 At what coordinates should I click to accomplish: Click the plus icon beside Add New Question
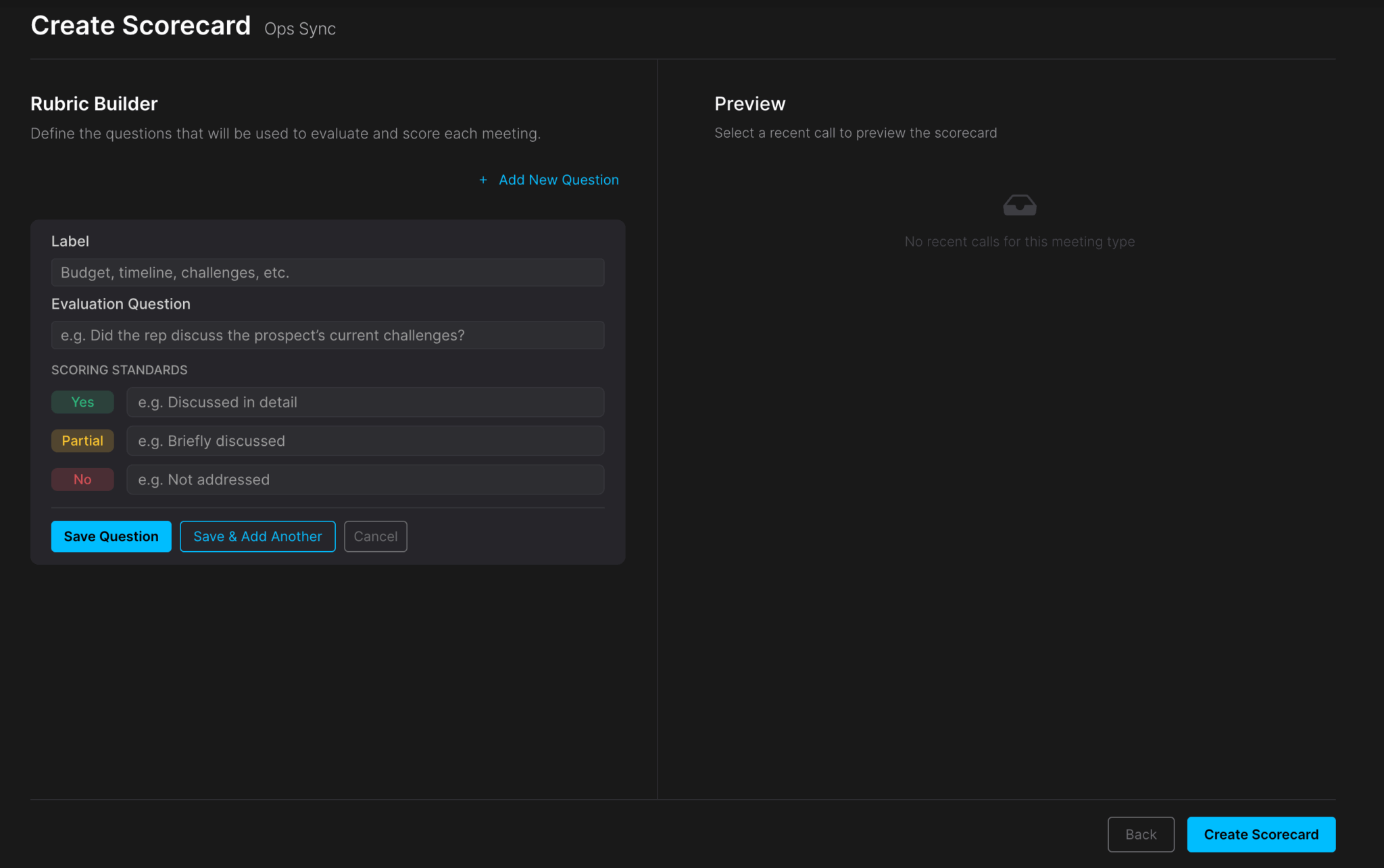click(483, 180)
